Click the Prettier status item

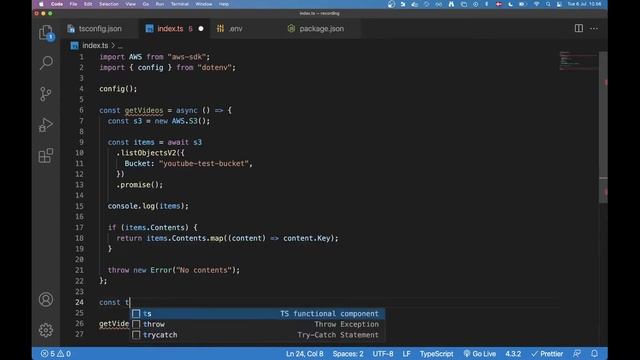(547, 353)
